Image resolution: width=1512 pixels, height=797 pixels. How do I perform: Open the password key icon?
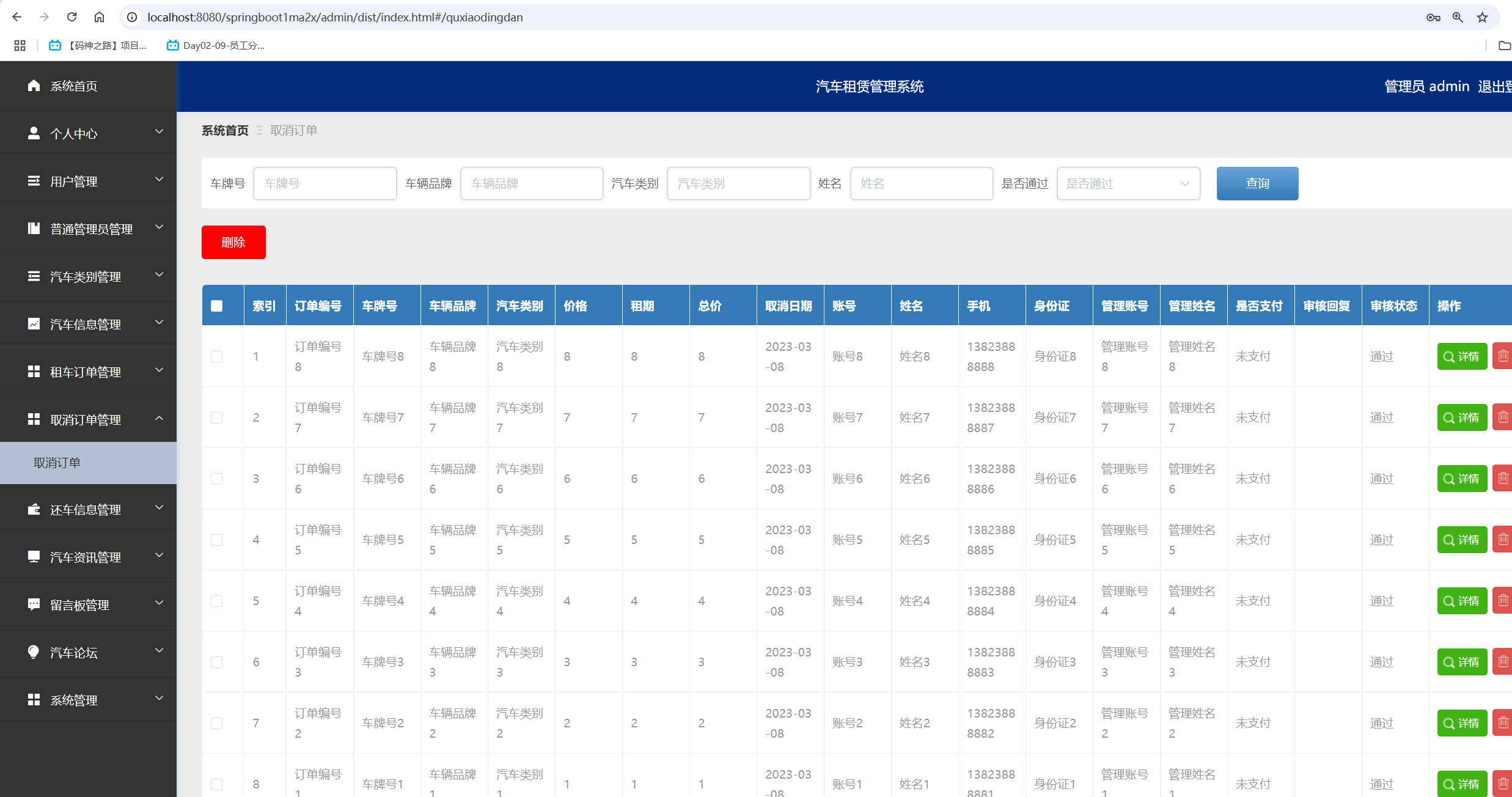(x=1433, y=17)
